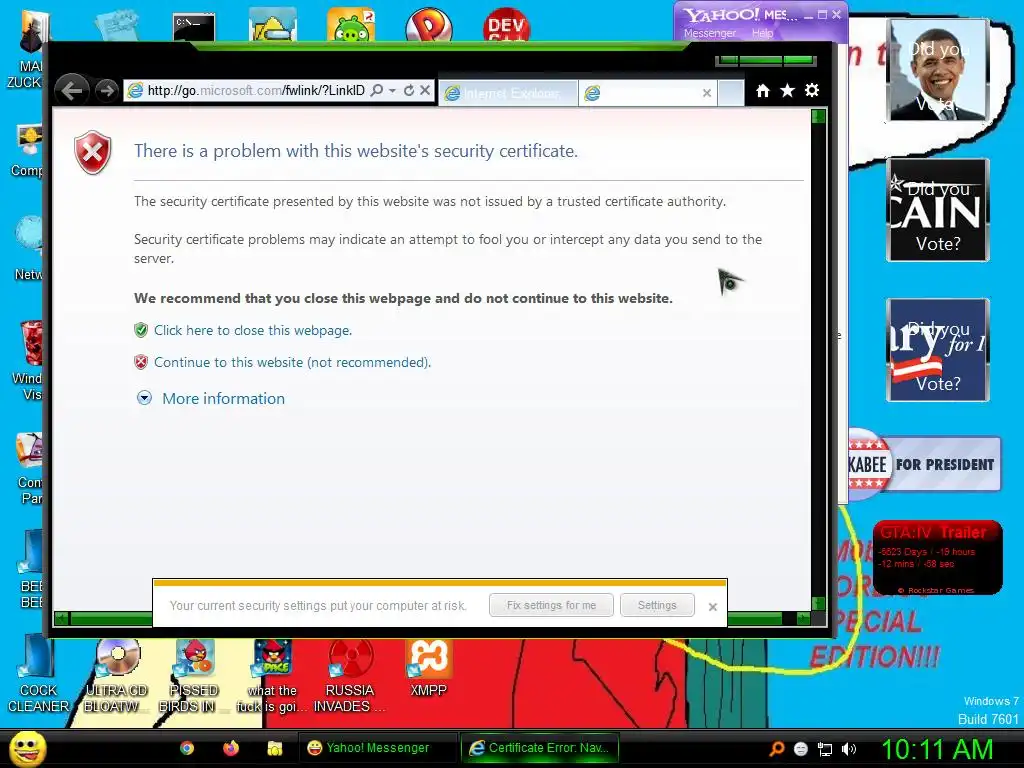This screenshot has height=768, width=1024.
Task: Click the orange magnifier tray icon
Action: click(776, 748)
